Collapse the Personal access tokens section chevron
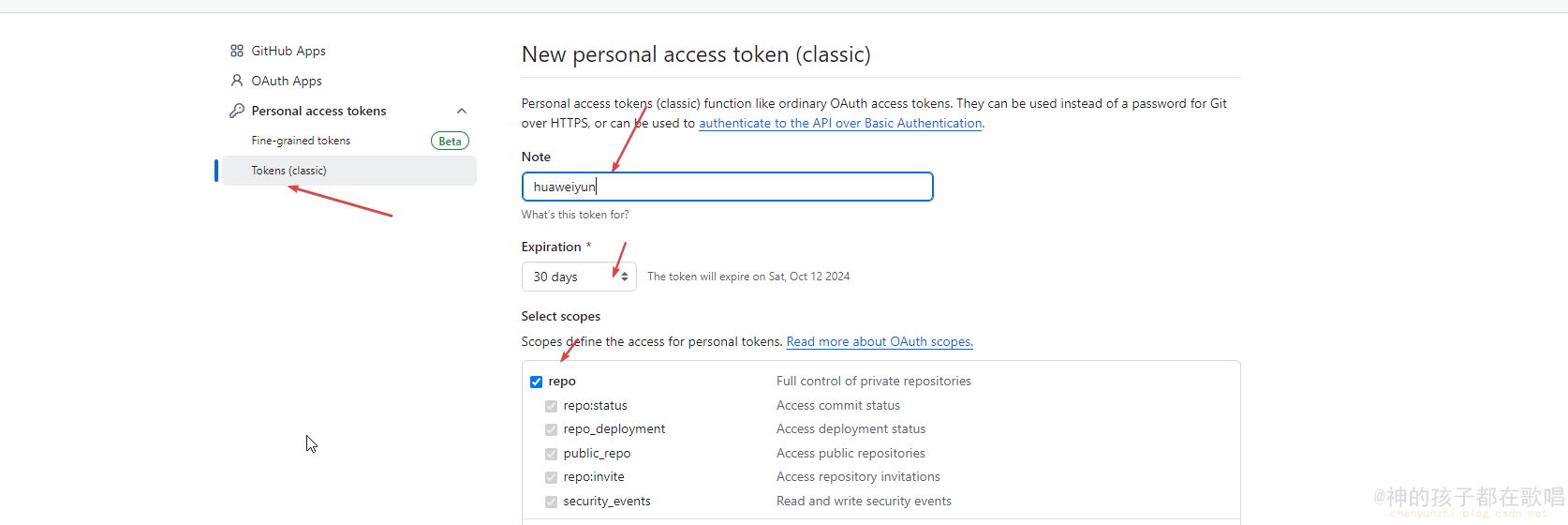This screenshot has width=1568, height=525. coord(462,111)
